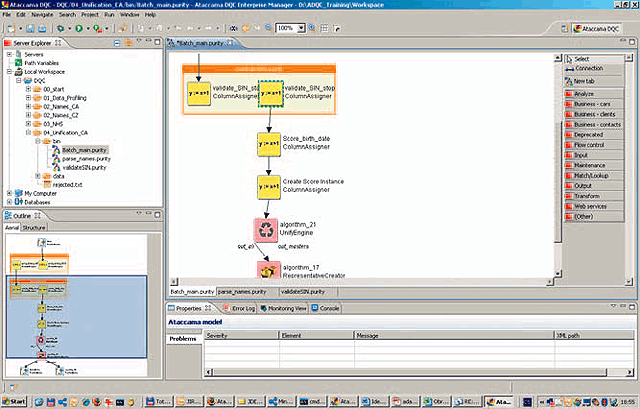Open the Business - contacts palette group
Screen dimensions: 640x409
point(593,124)
